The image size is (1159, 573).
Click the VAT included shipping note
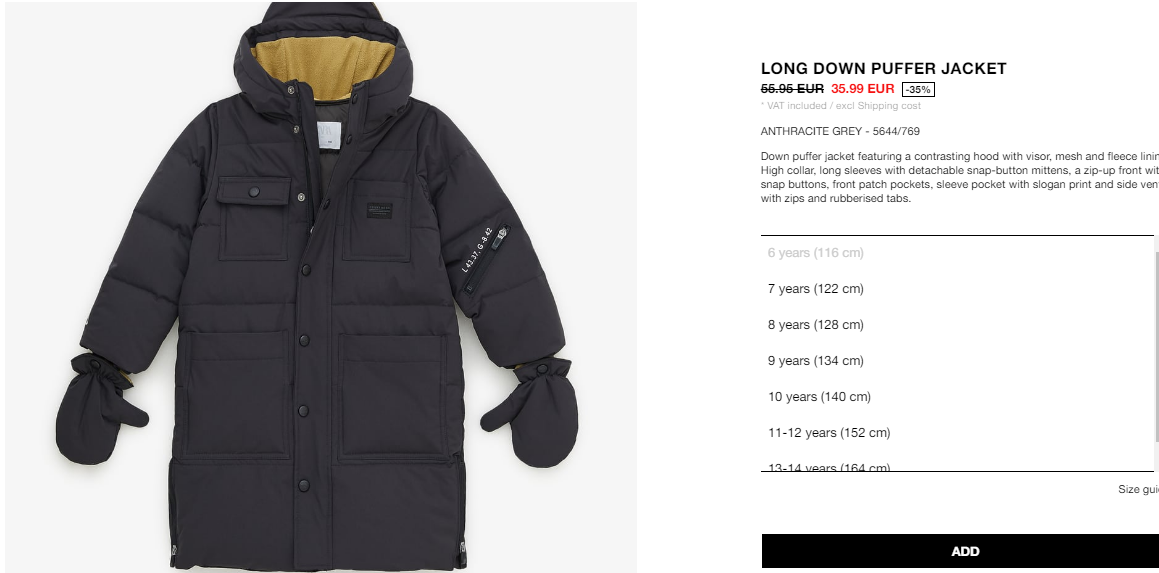tap(840, 106)
